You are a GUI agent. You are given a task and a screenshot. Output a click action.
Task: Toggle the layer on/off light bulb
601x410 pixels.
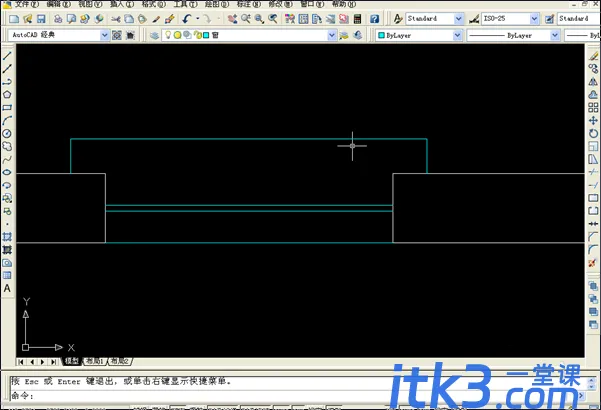[x=167, y=35]
